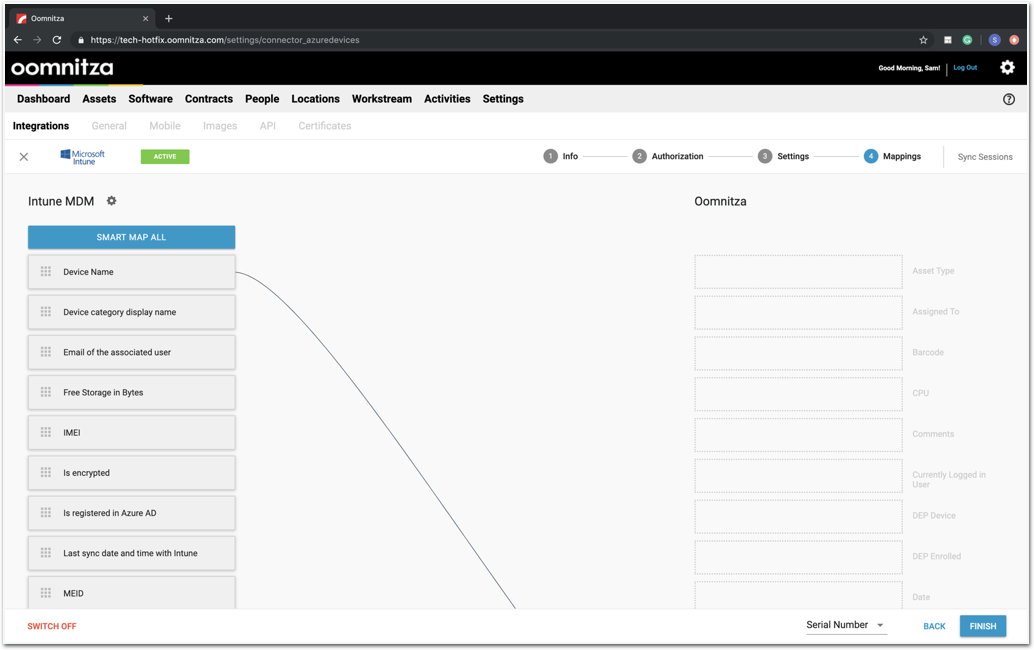Click the help question mark icon
Image resolution: width=1034 pixels, height=650 pixels.
(x=1008, y=99)
